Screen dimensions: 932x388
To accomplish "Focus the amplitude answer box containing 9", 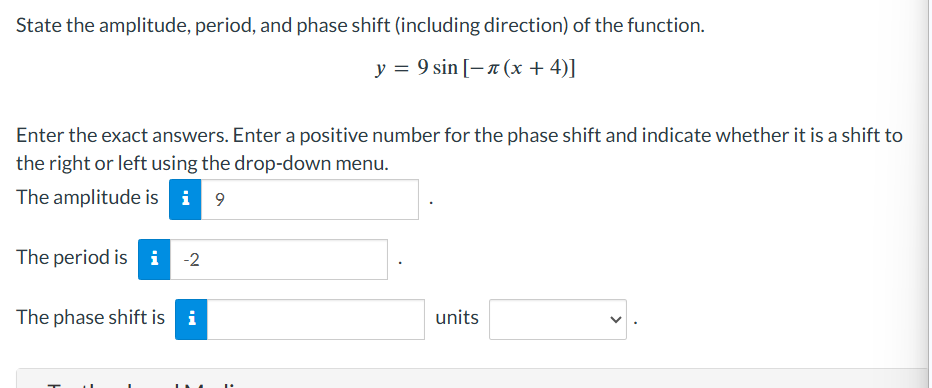I will [x=310, y=199].
